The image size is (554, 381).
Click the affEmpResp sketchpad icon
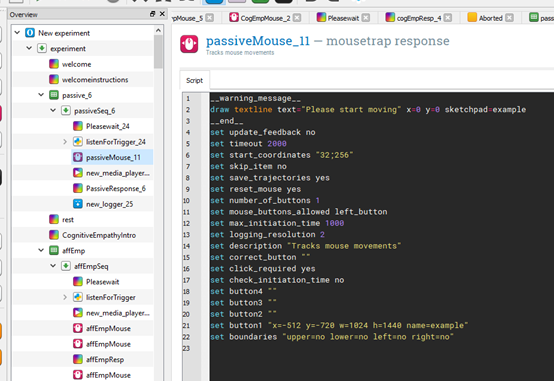(78, 359)
